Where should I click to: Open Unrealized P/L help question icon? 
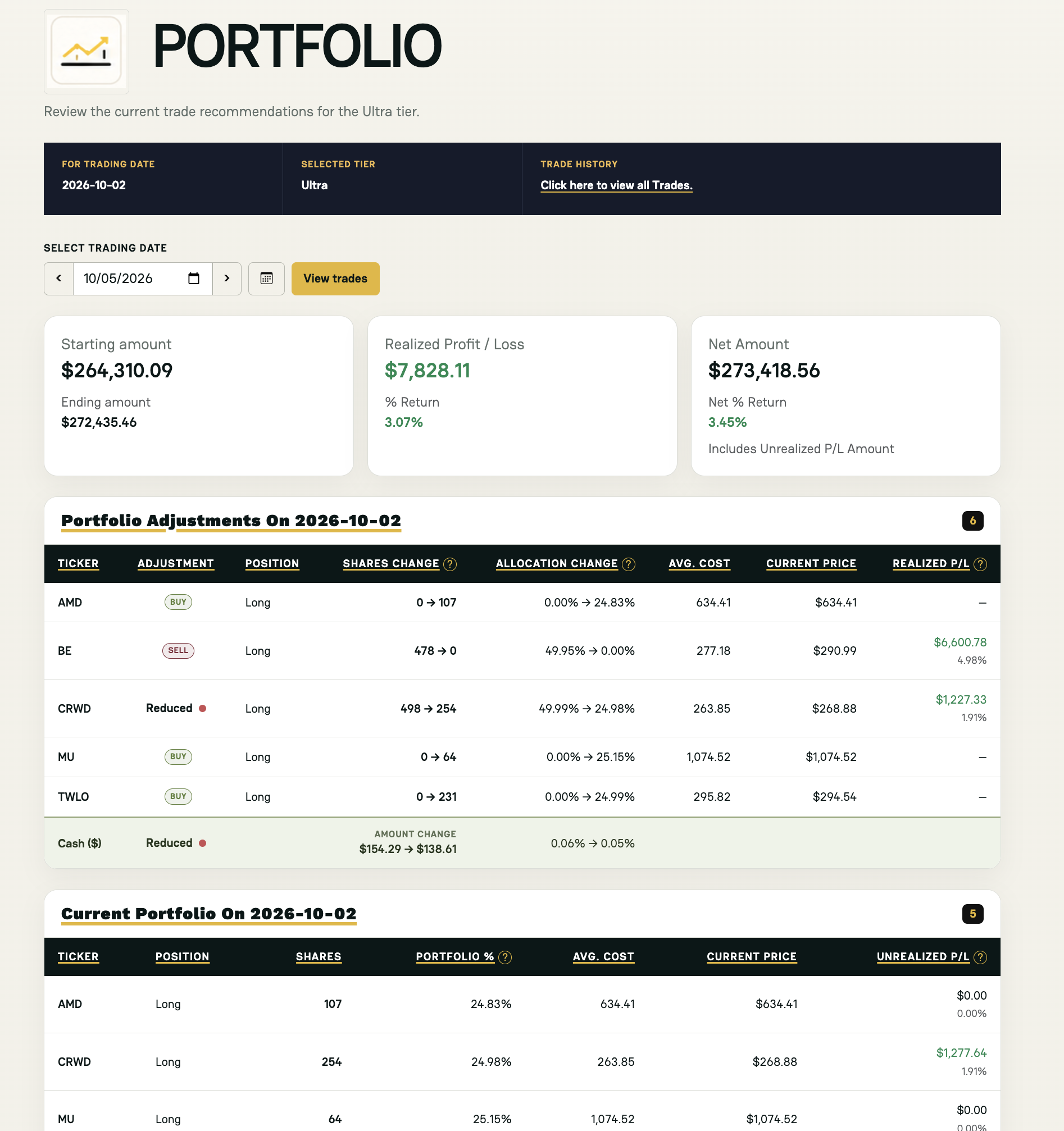pyautogui.click(x=980, y=957)
